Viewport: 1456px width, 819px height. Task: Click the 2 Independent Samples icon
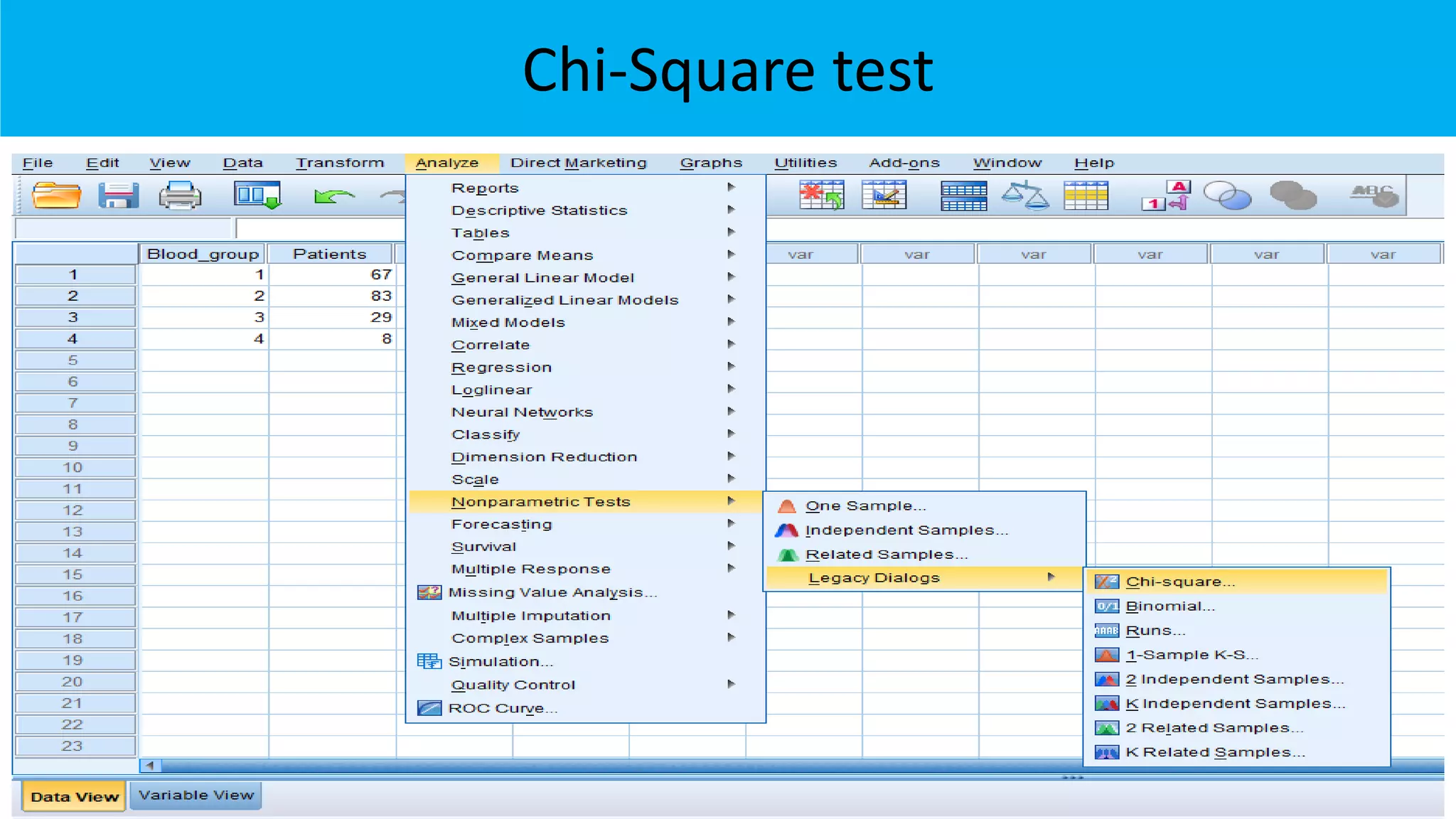click(1106, 680)
